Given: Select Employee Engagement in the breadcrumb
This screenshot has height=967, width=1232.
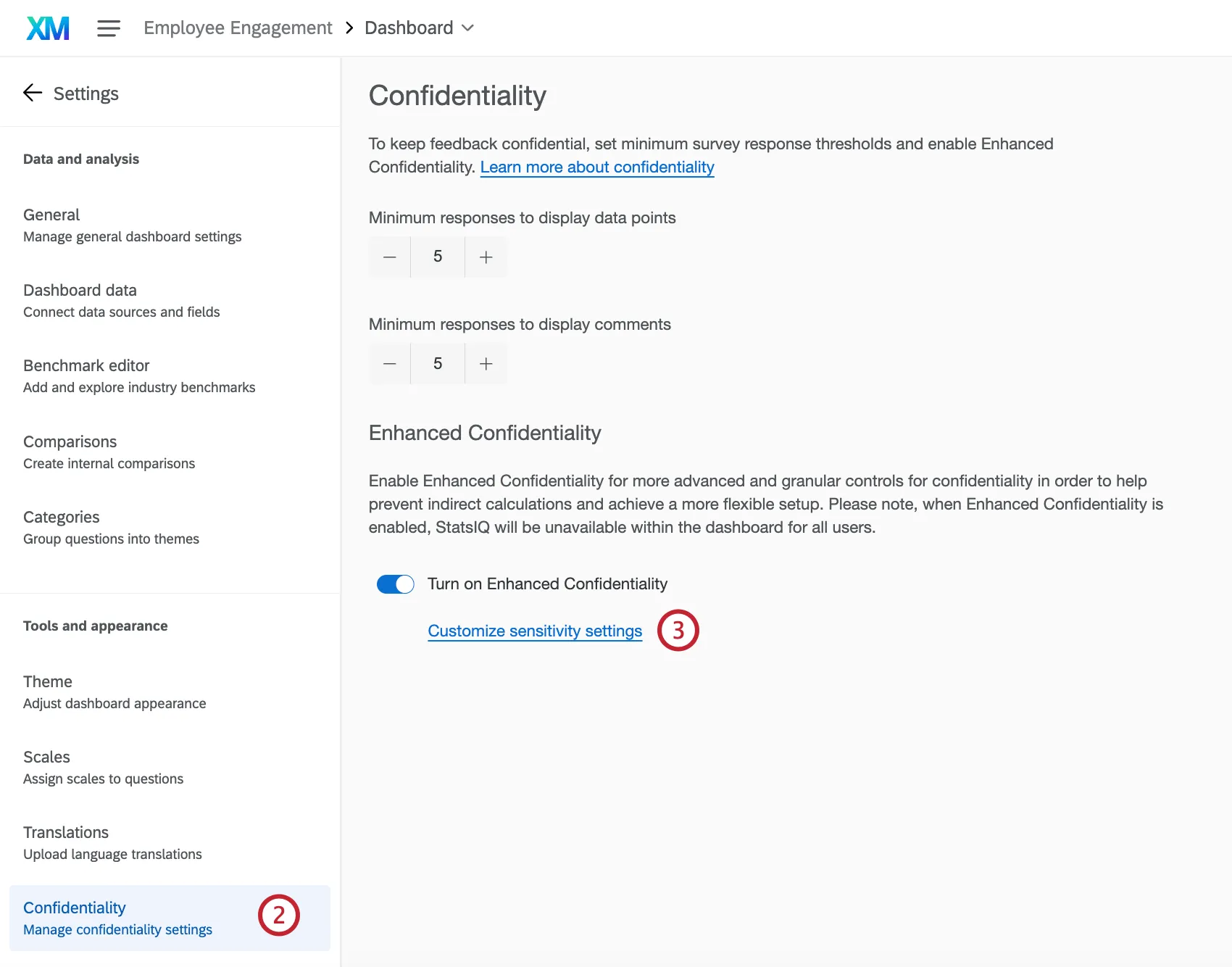Looking at the screenshot, I should click(237, 28).
